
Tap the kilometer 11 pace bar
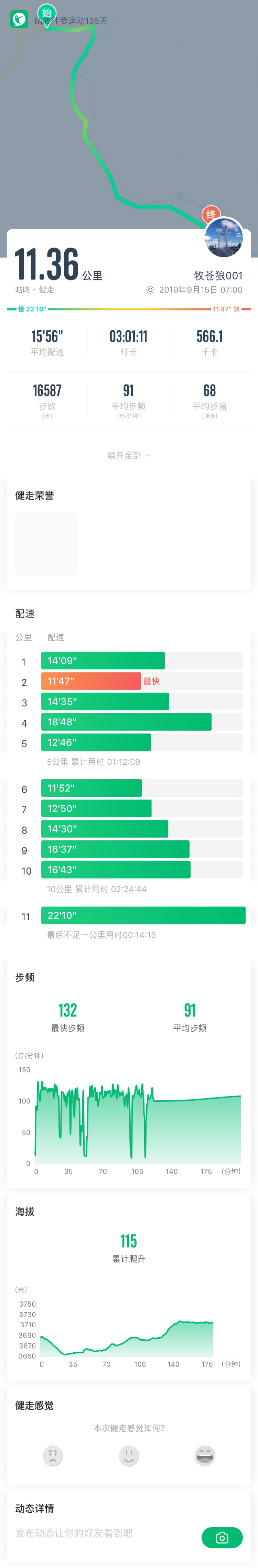click(143, 916)
